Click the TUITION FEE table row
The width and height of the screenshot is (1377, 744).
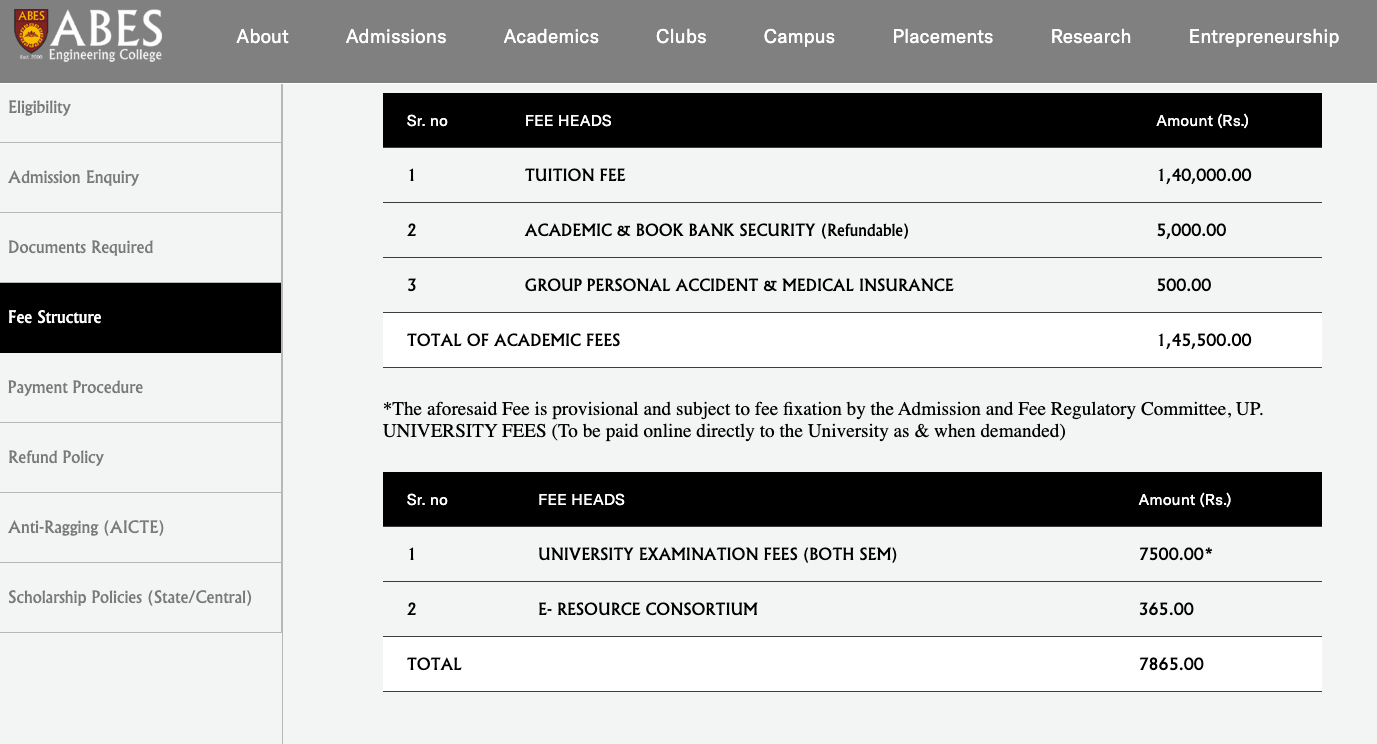click(851, 174)
